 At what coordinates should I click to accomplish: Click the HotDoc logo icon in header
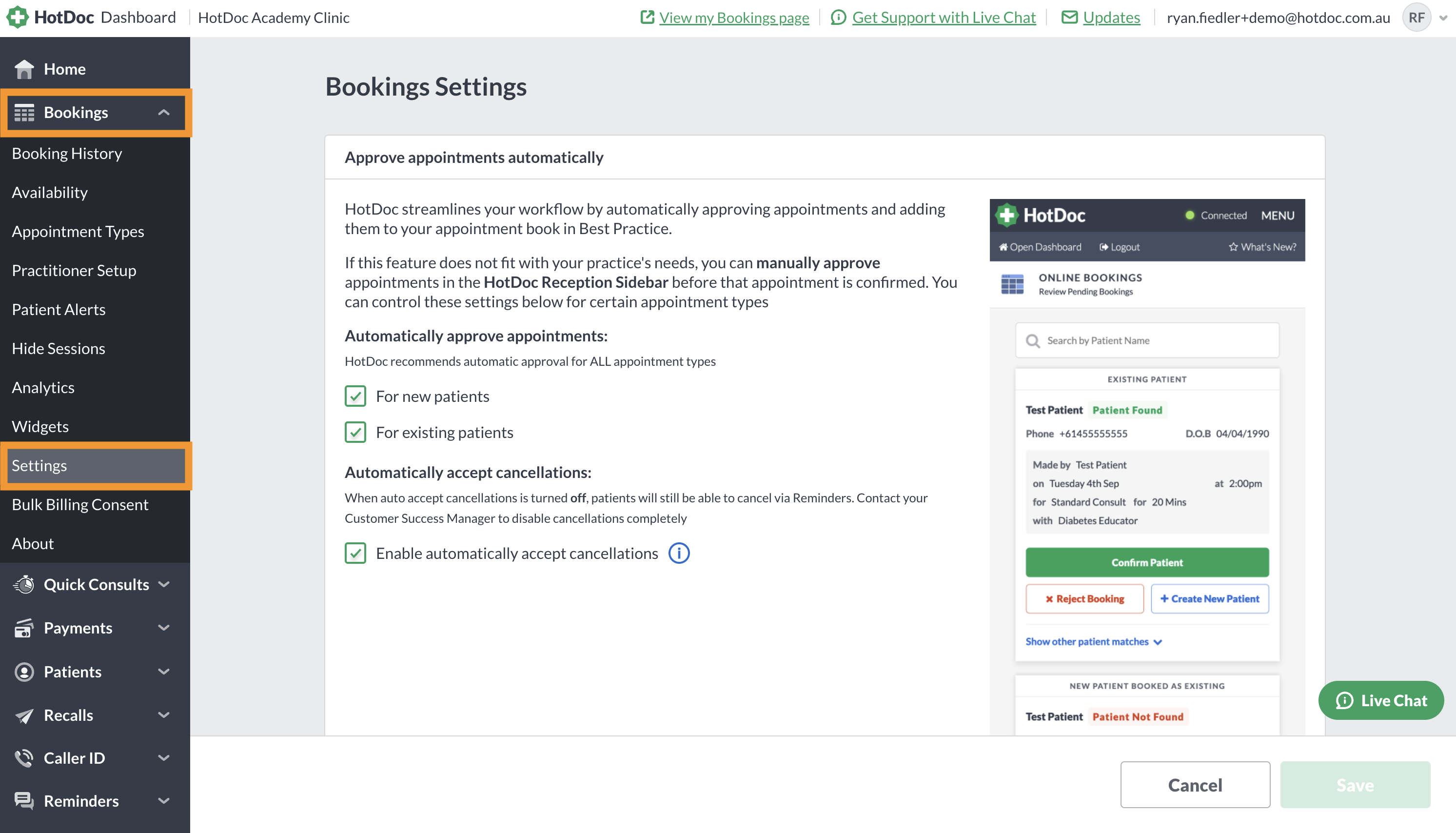17,17
